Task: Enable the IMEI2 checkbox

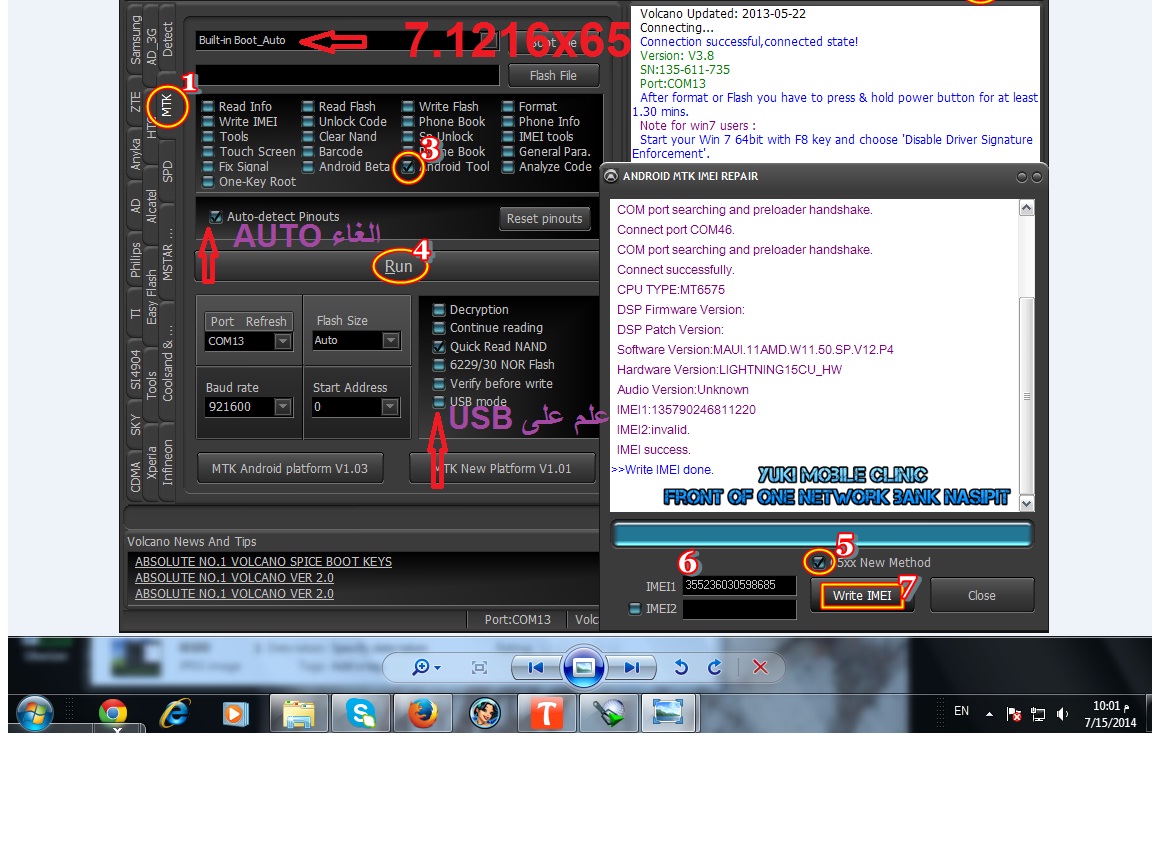Action: 635,608
